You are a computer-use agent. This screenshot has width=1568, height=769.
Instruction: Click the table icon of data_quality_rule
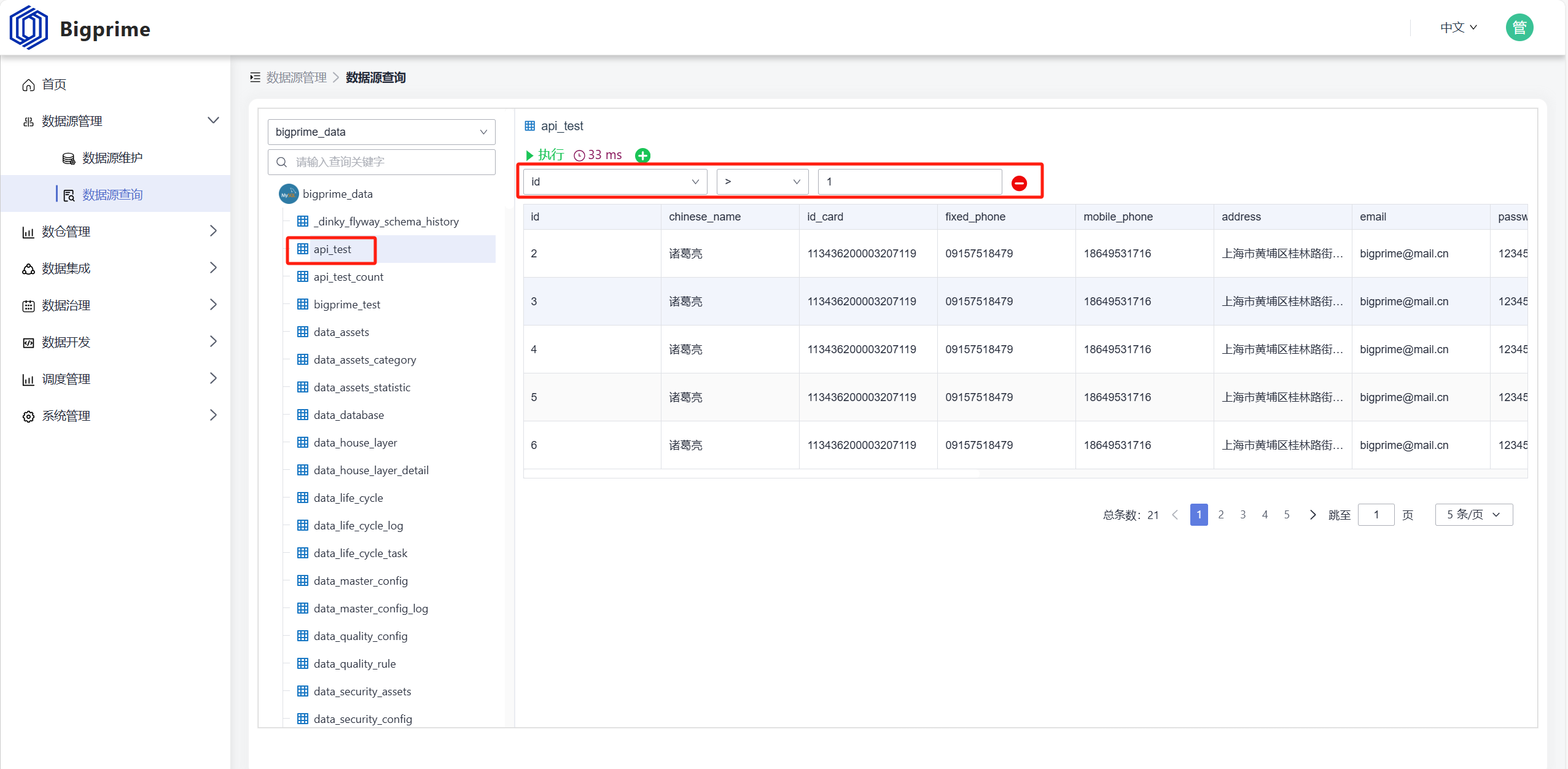tap(303, 664)
